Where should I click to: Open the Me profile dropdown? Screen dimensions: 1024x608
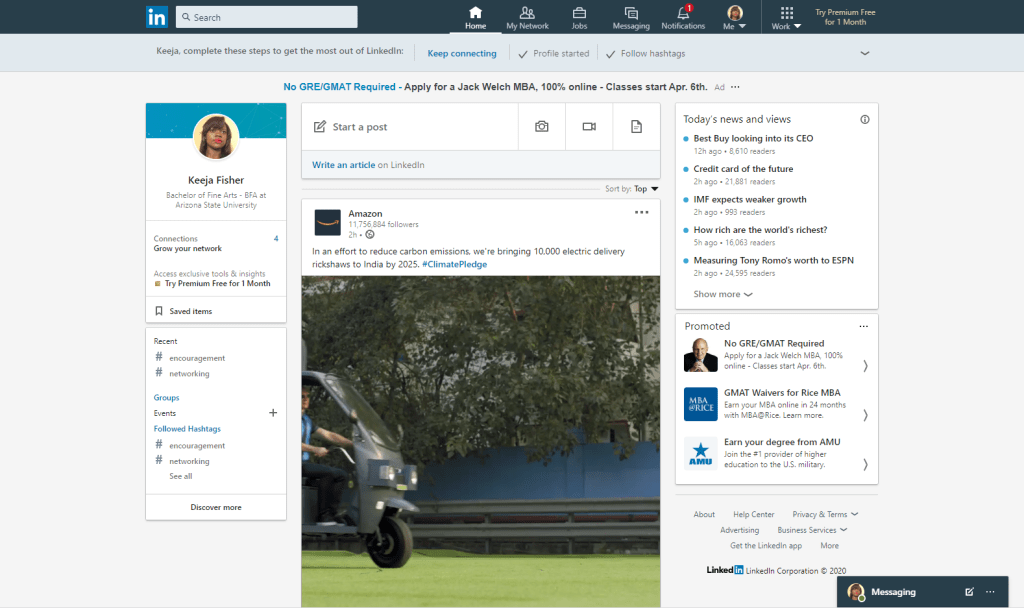coord(735,17)
